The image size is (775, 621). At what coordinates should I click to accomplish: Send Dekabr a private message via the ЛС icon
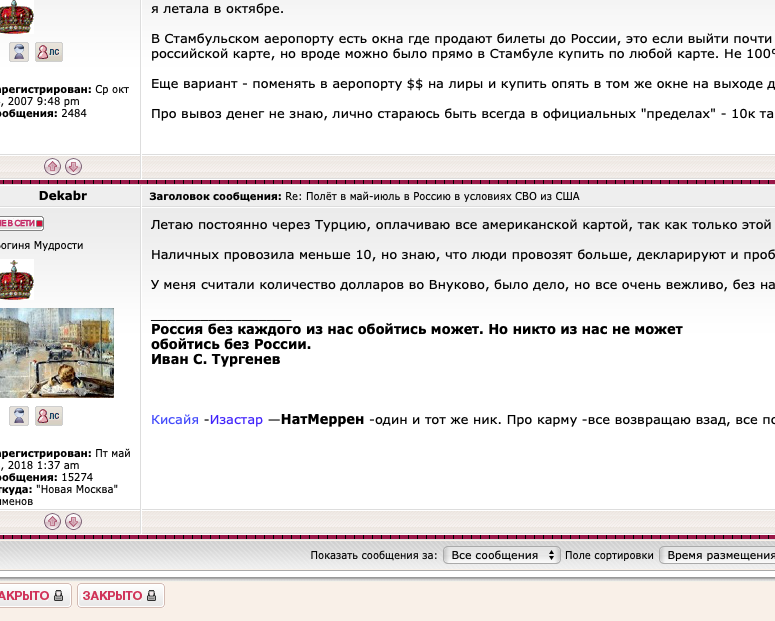48,416
